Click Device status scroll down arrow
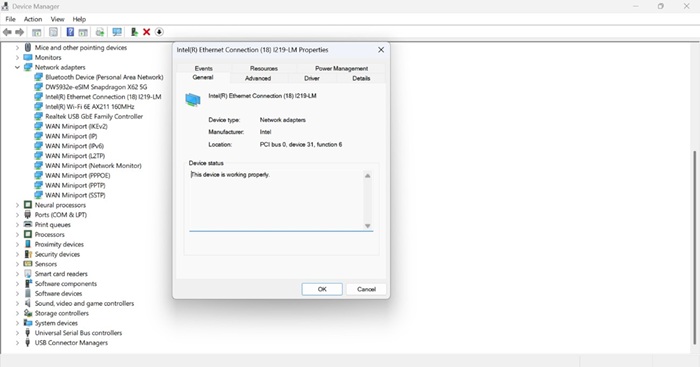 (x=367, y=226)
